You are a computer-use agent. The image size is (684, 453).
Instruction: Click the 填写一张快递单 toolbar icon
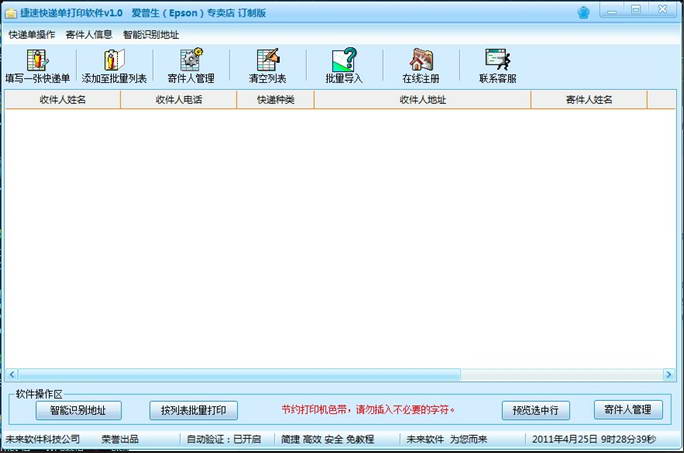click(38, 65)
